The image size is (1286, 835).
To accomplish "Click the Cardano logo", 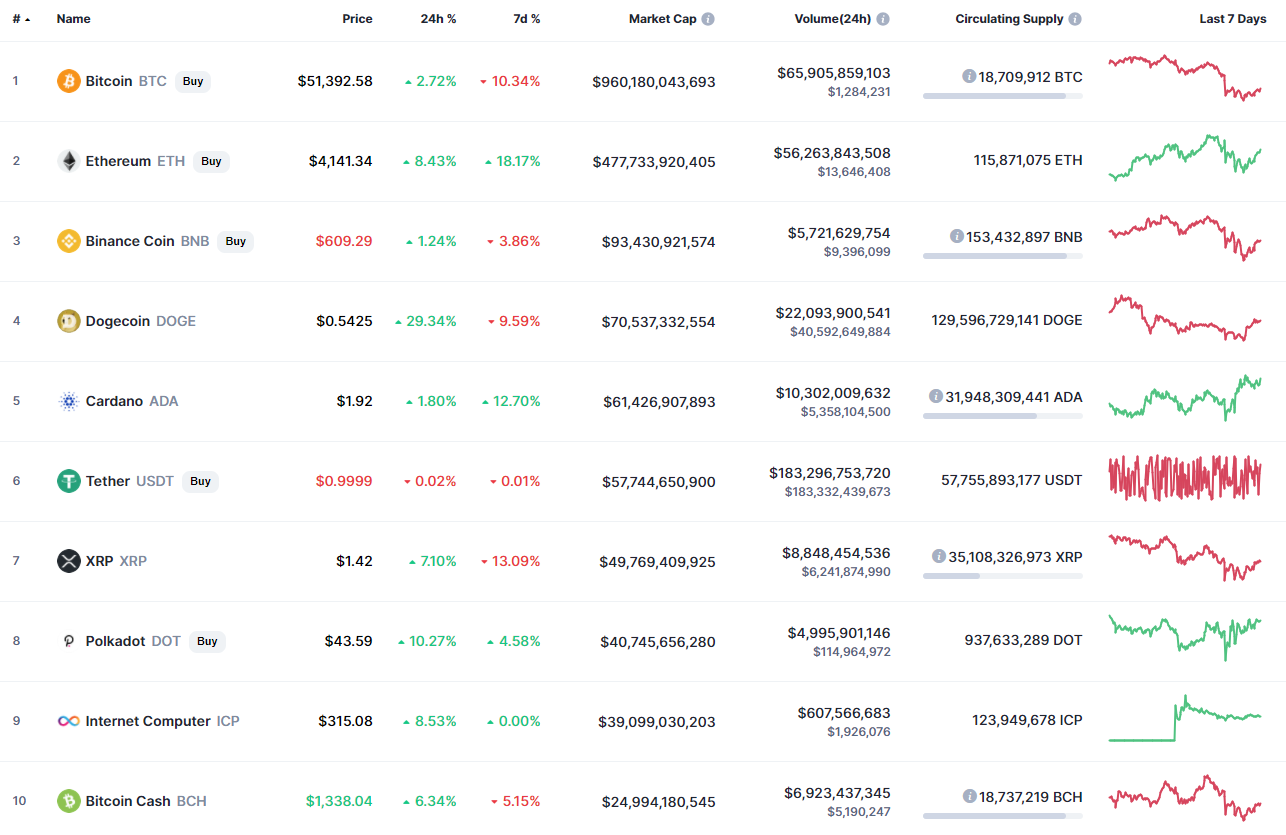I will [68, 401].
